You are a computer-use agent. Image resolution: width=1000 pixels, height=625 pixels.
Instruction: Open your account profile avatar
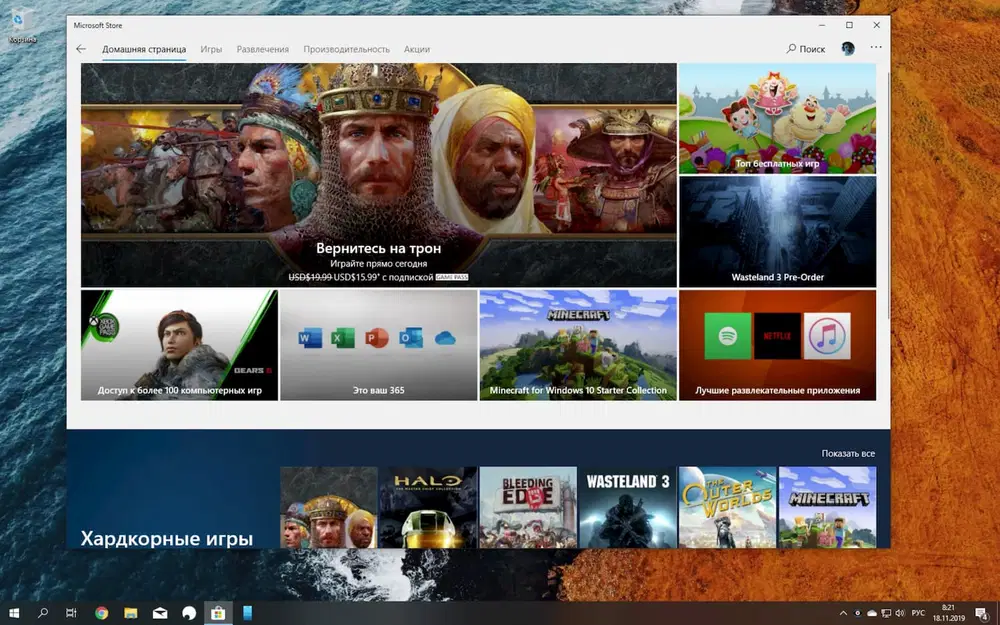(849, 48)
